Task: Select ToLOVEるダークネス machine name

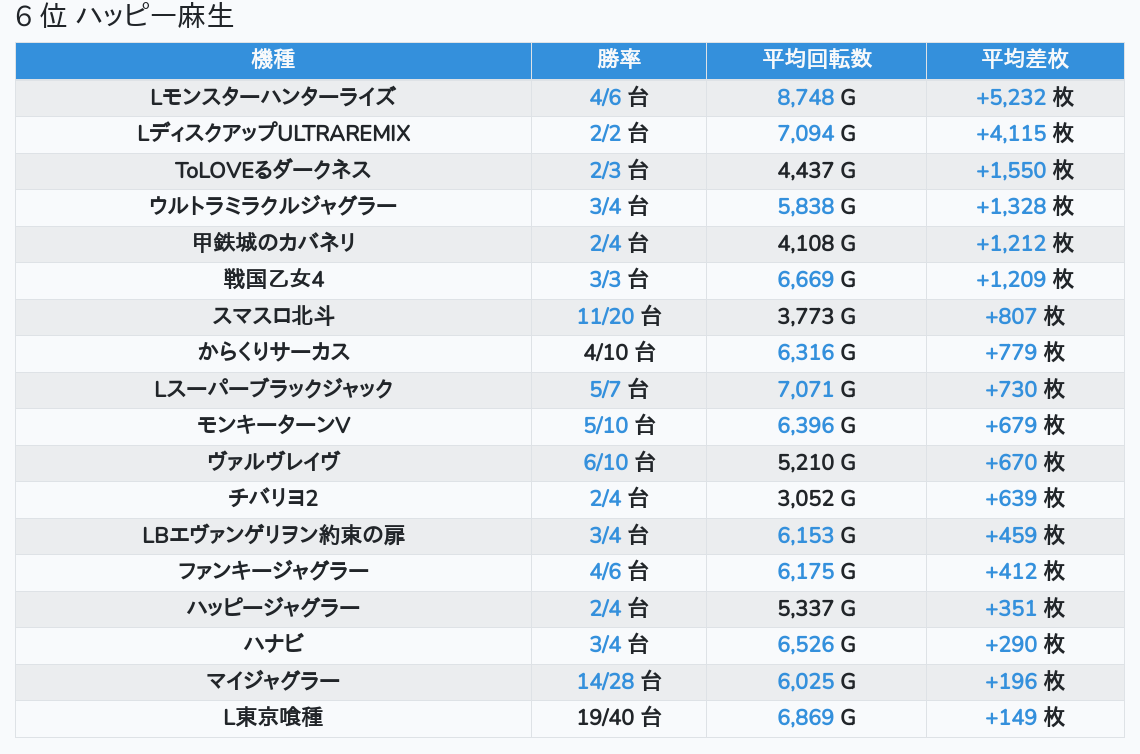Action: click(x=273, y=170)
